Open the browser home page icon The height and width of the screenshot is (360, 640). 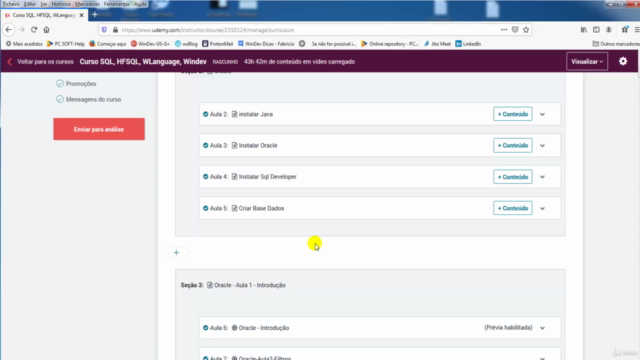coord(47,30)
